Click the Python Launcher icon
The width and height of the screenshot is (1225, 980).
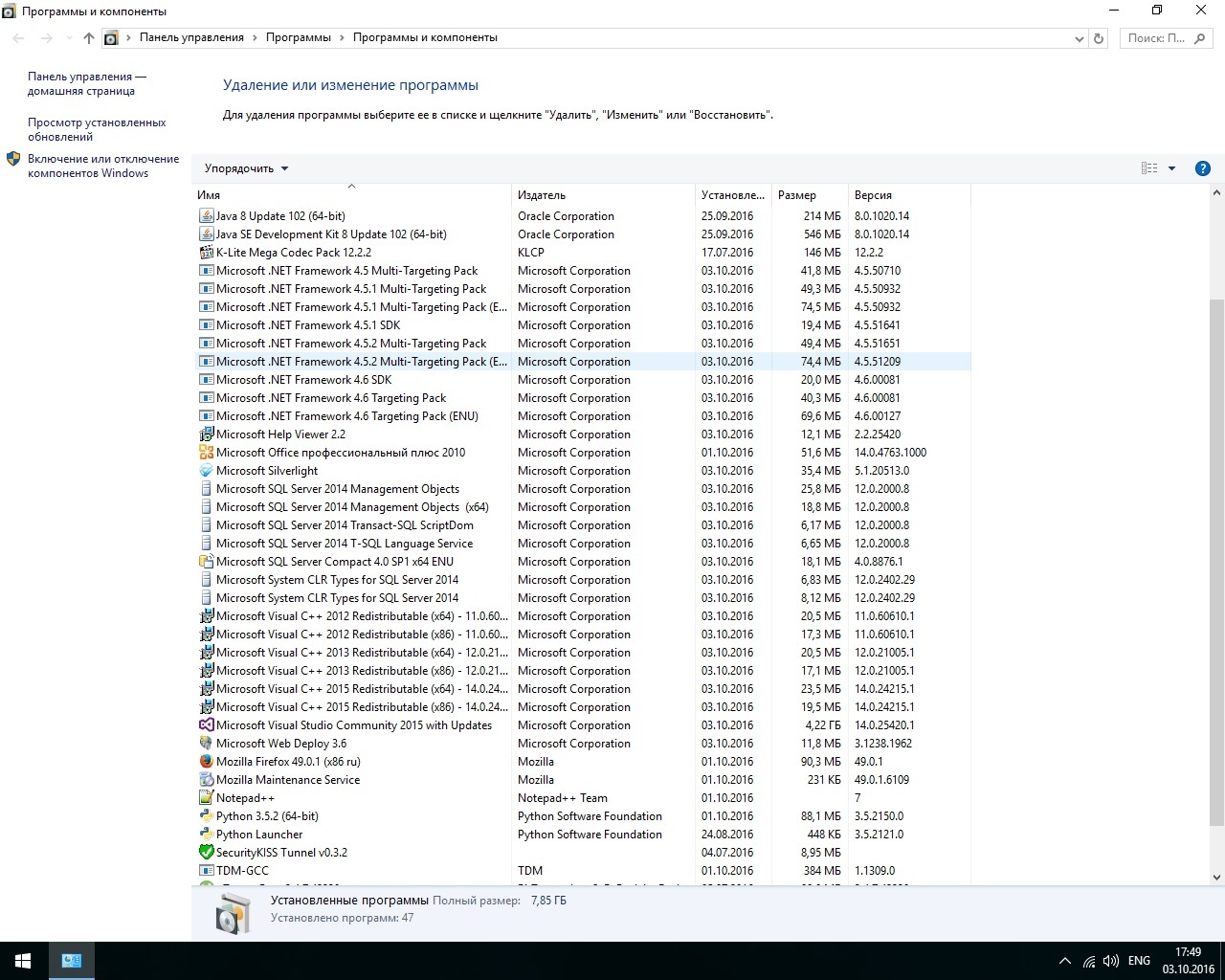pos(206,835)
